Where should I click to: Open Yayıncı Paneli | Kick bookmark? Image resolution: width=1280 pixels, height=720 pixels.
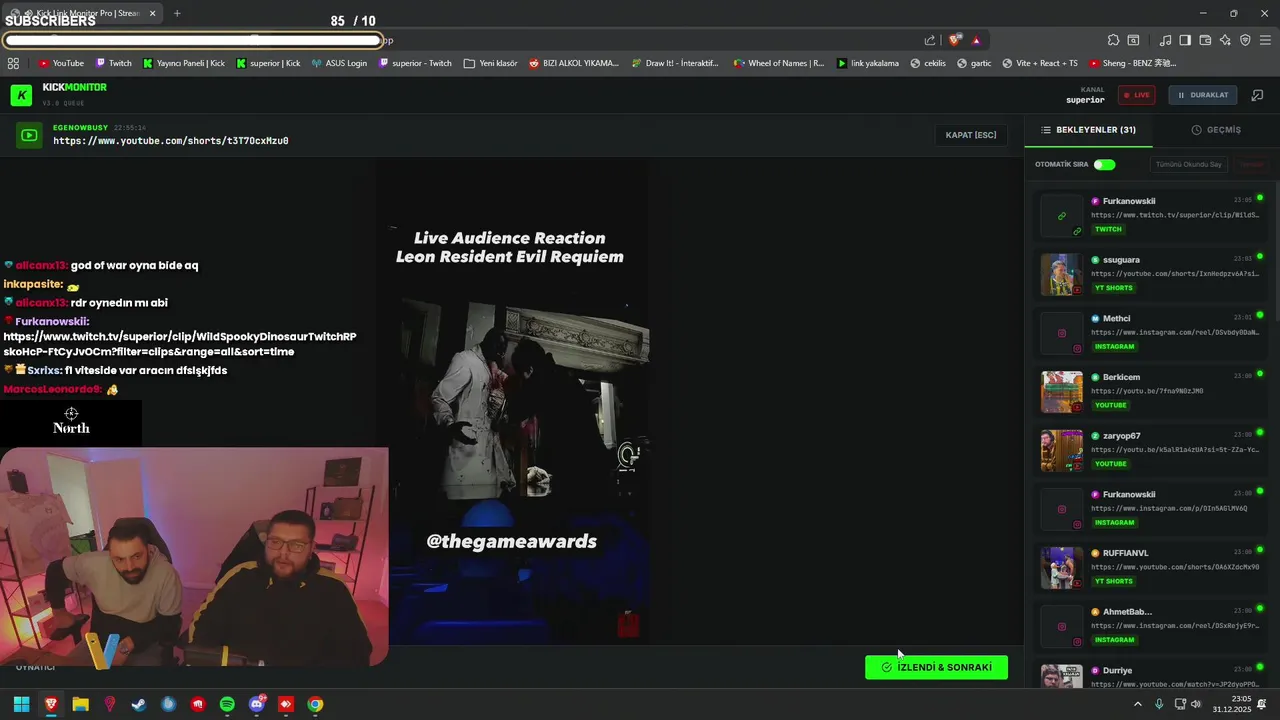point(184,63)
